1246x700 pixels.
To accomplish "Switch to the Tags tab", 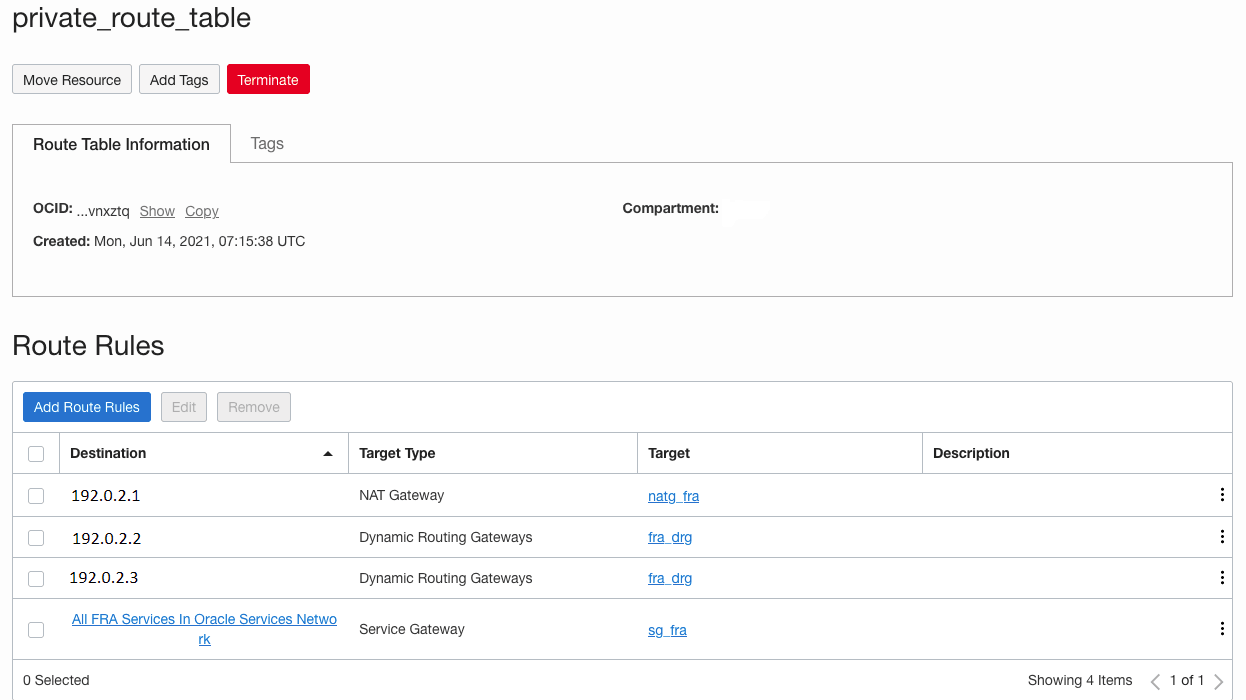I will (x=267, y=144).
